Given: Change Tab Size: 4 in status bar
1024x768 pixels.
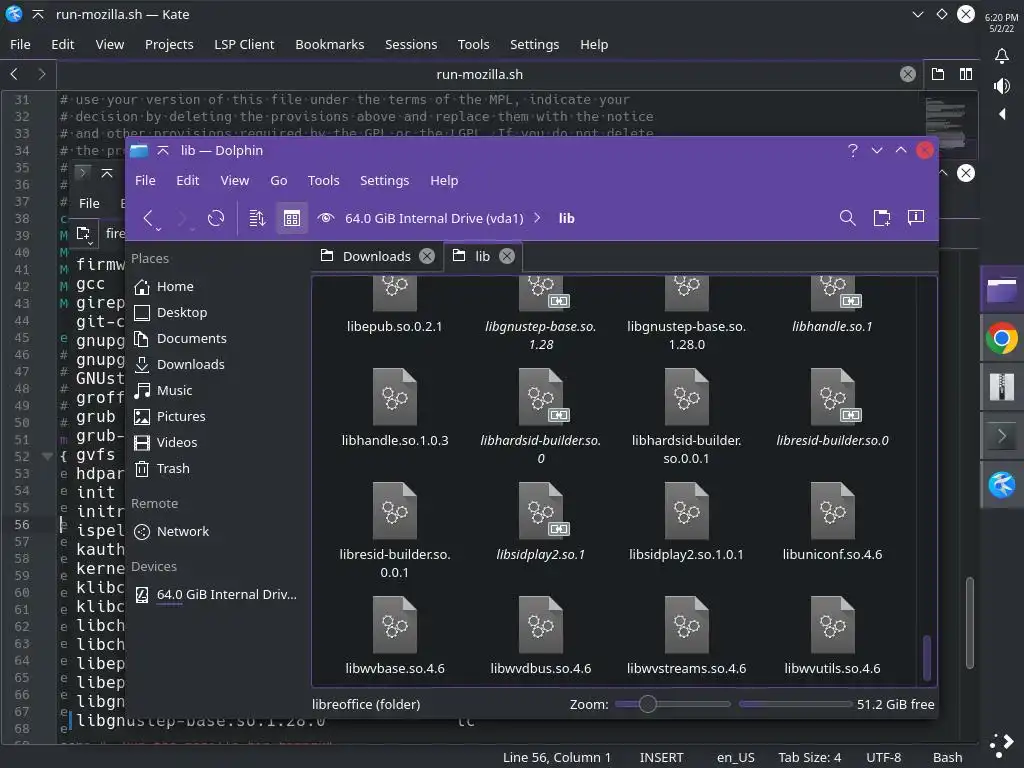Looking at the screenshot, I should 809,758.
